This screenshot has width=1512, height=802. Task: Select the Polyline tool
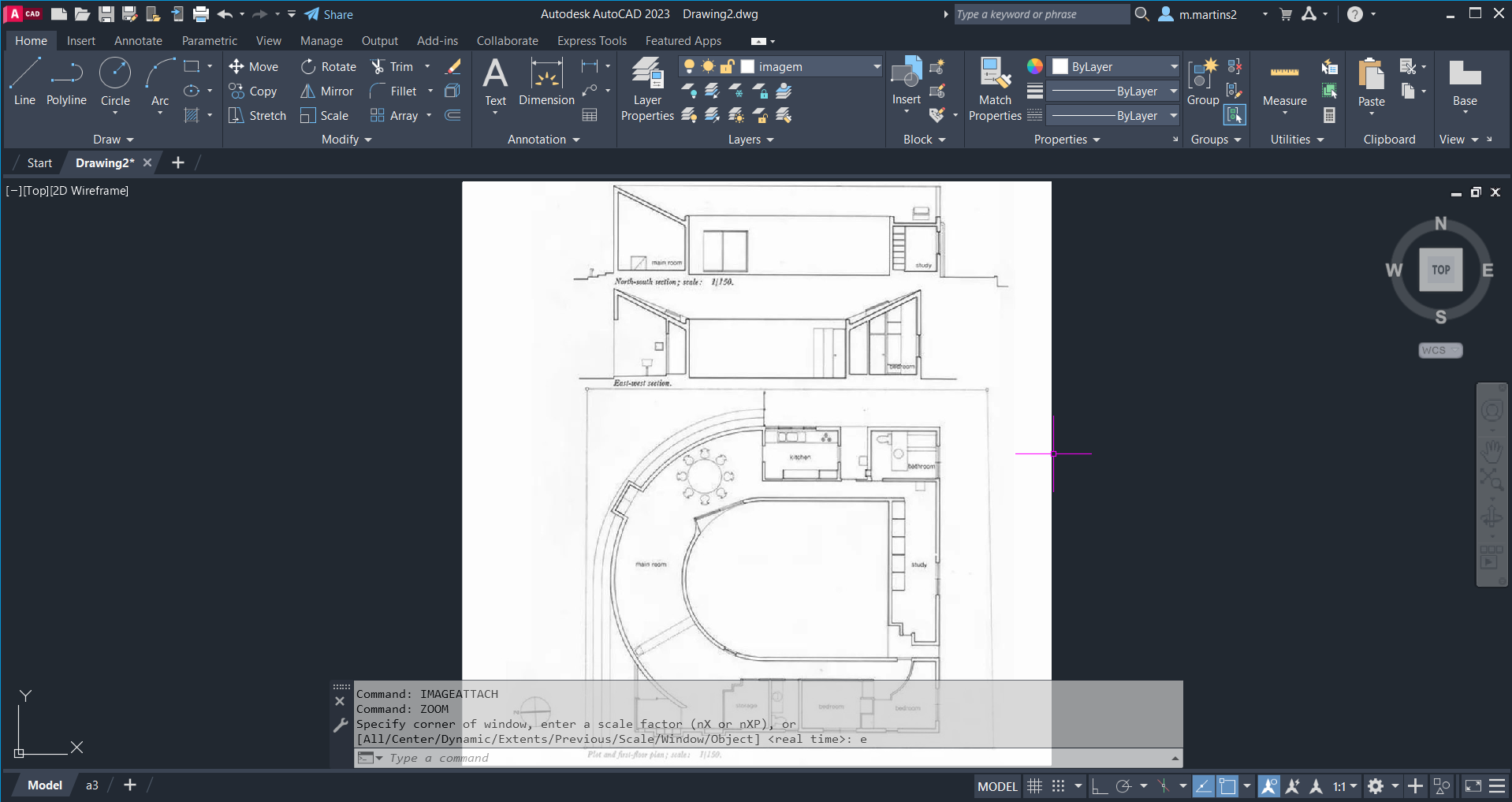pyautogui.click(x=66, y=82)
